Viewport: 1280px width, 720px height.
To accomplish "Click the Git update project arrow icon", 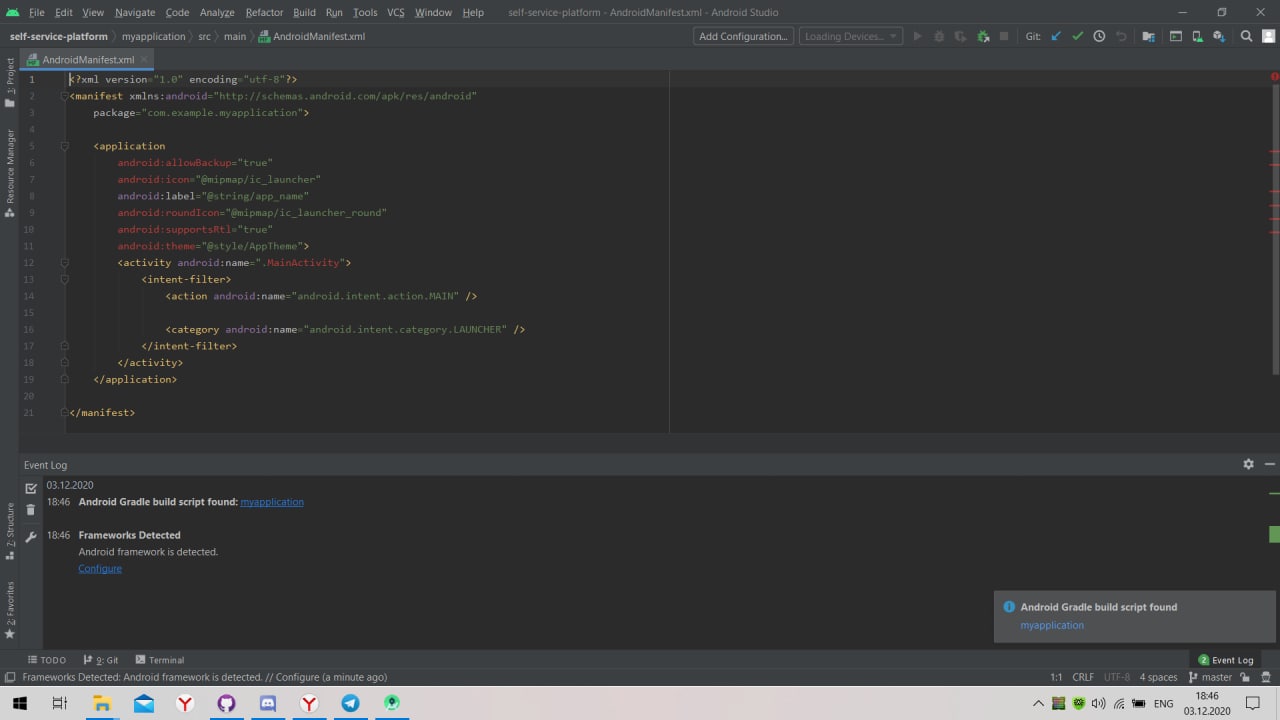I will [x=1056, y=36].
